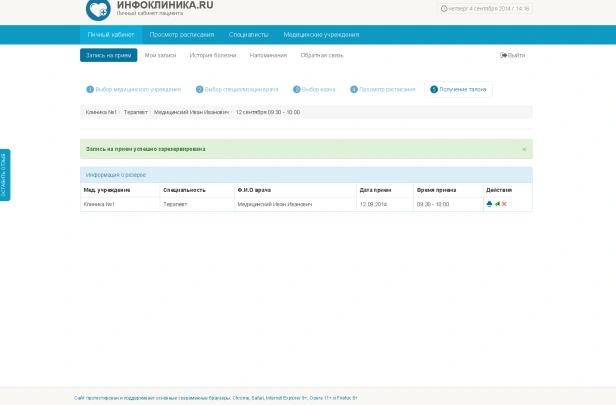Dismiss the green success notification
Image resolution: width=616 pixels, height=405 pixels.
[523, 149]
